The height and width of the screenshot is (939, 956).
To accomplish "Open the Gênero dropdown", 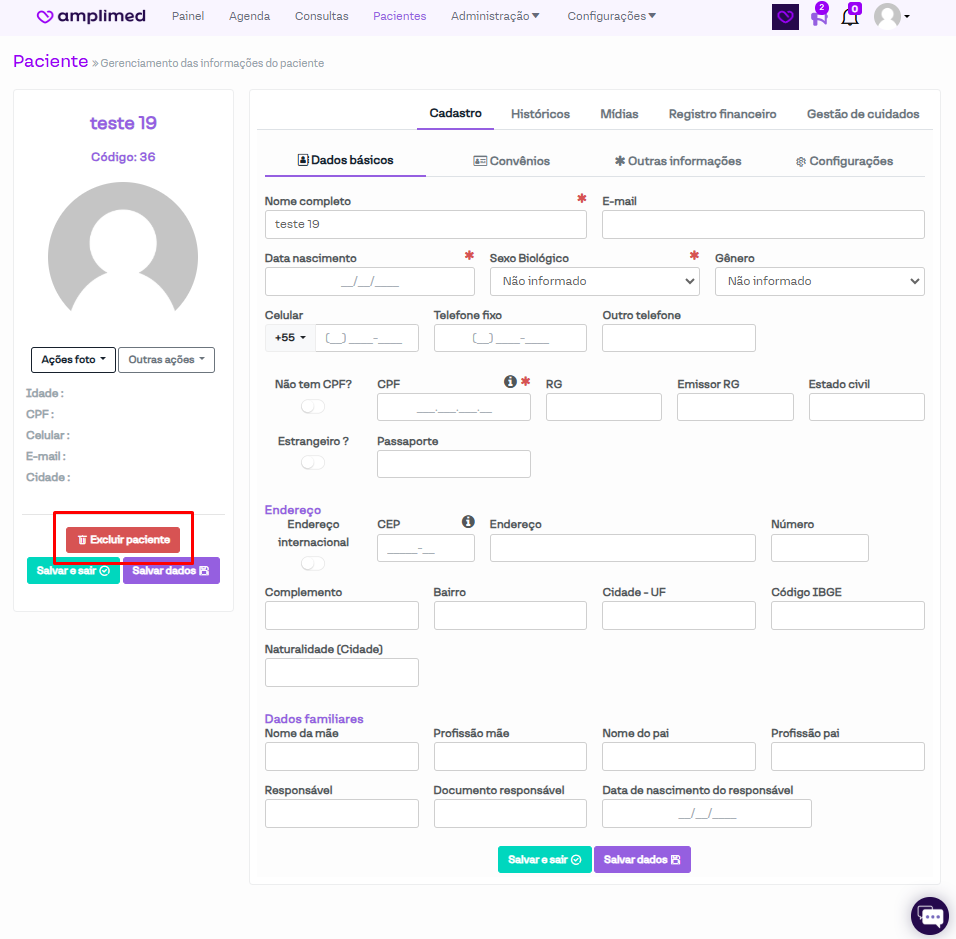I will click(819, 281).
